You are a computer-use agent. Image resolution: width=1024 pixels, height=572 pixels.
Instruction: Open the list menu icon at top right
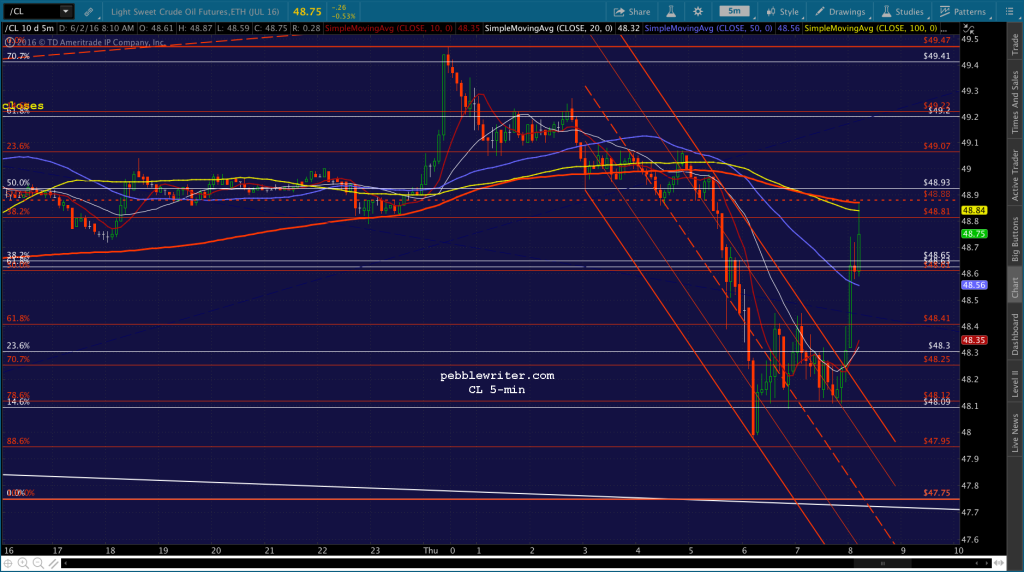[1009, 12]
